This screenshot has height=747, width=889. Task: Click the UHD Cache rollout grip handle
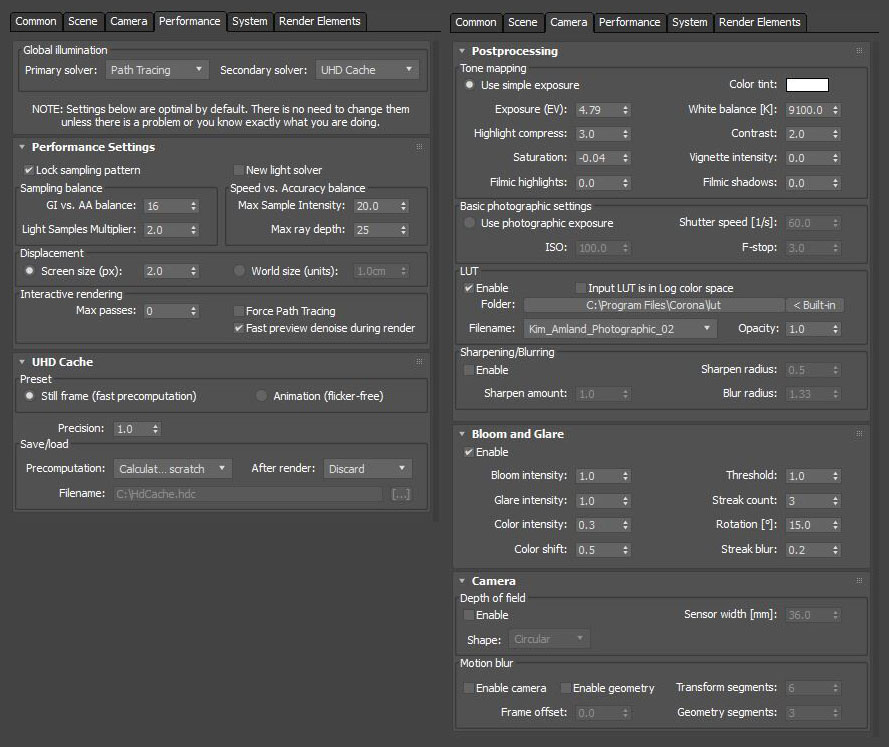click(x=419, y=362)
